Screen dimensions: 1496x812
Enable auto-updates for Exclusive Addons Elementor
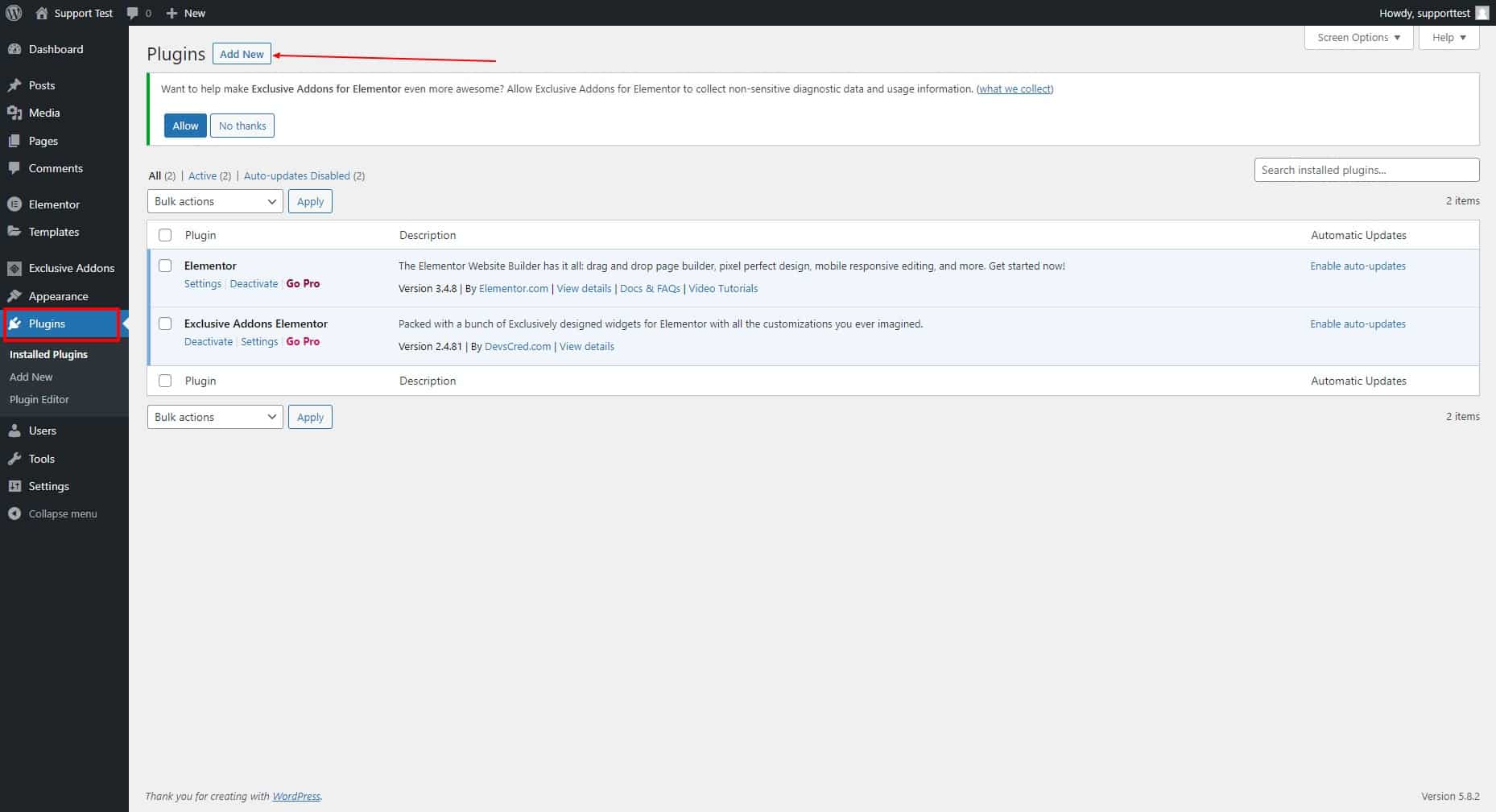tap(1358, 324)
